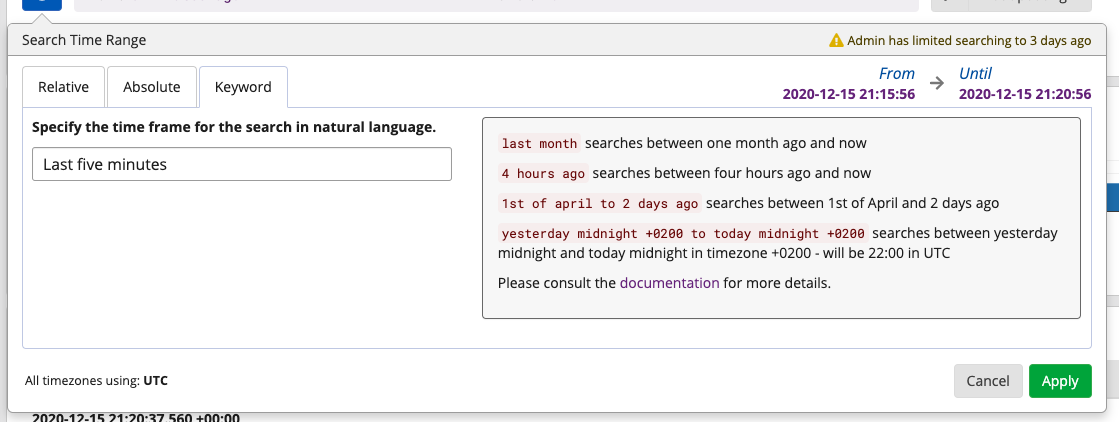Viewport: 1119px width, 422px height.
Task: Click the From timestamp 2020-12-15 21:15:56
Action: [x=849, y=95]
